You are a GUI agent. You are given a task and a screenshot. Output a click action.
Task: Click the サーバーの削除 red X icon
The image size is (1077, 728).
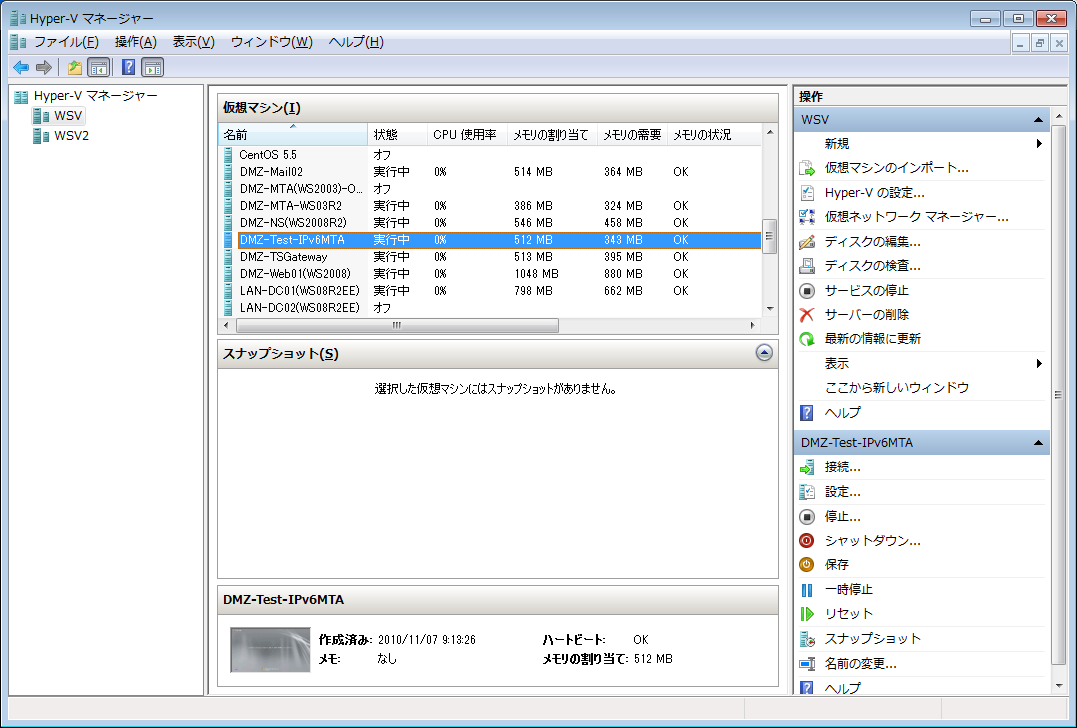click(807, 315)
